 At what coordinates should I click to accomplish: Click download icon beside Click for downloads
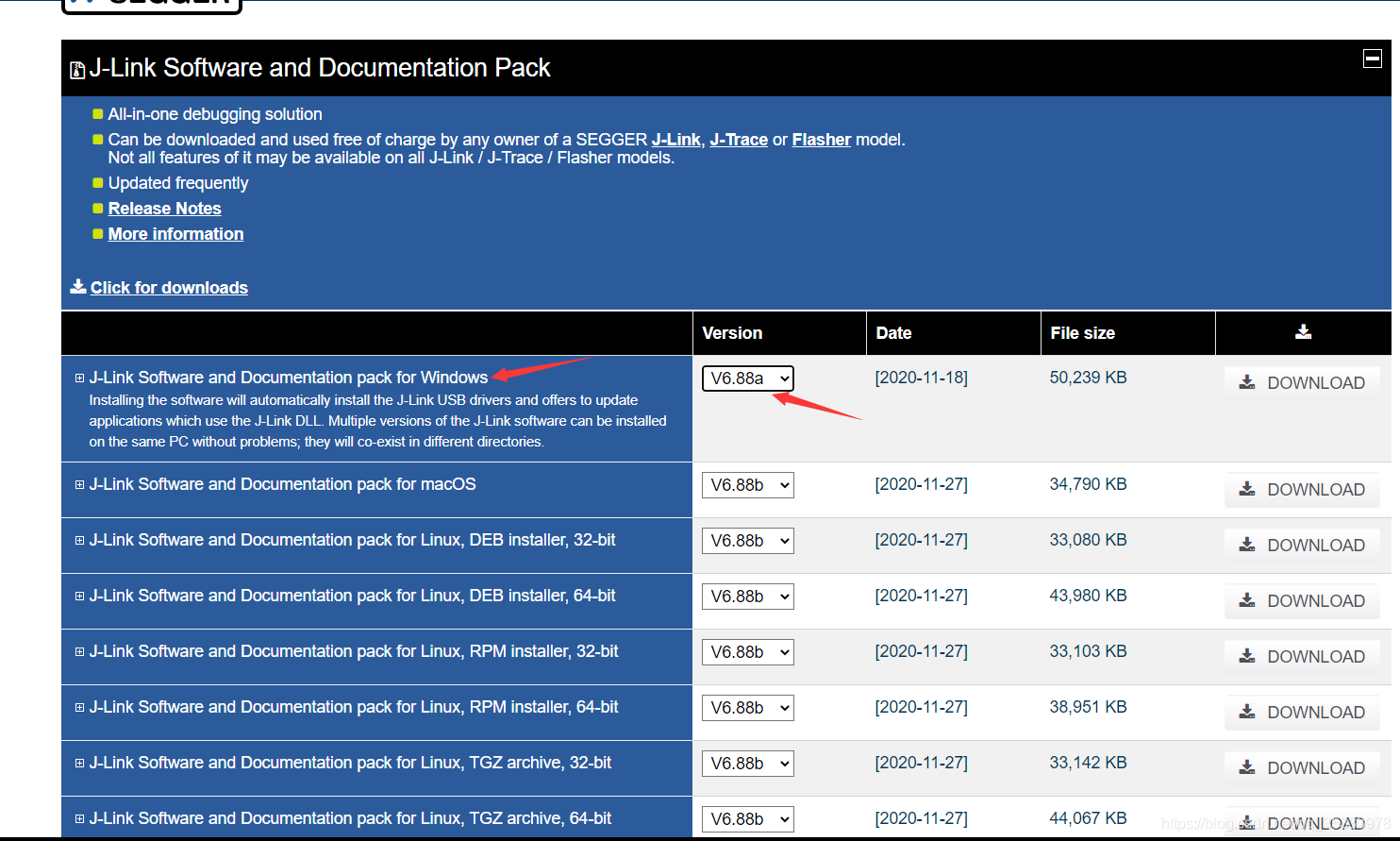click(x=78, y=286)
